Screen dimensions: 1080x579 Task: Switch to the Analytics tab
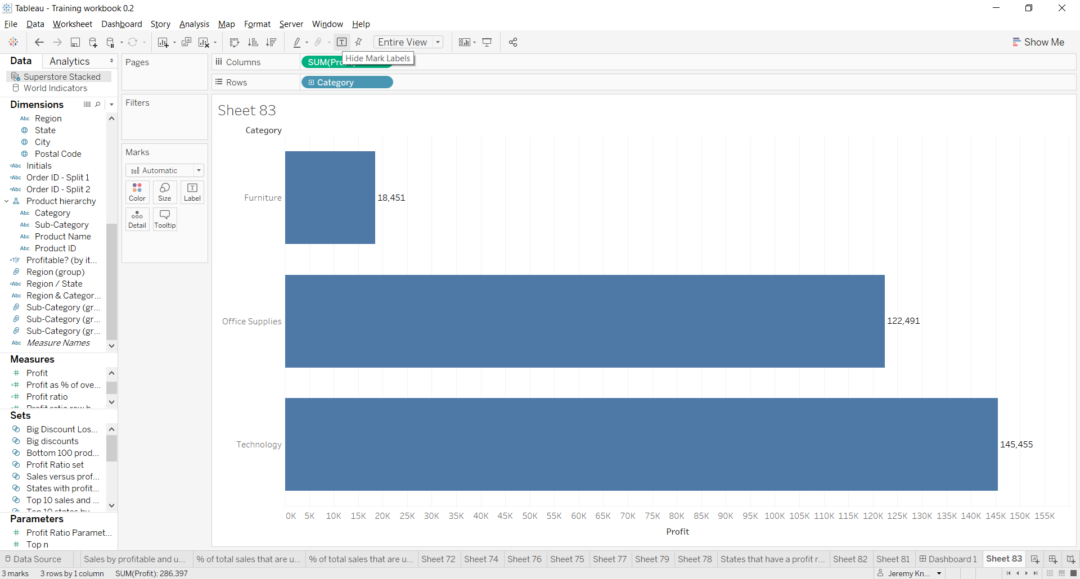pos(69,61)
